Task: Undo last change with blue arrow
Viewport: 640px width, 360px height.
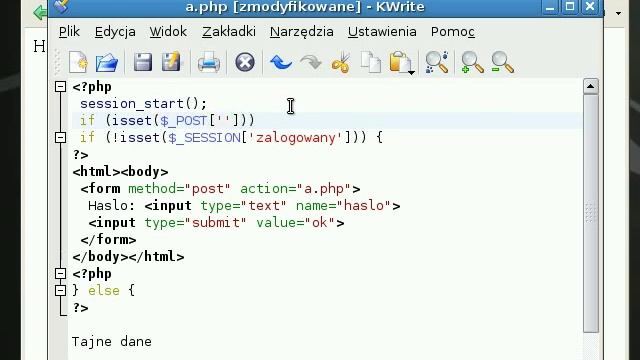Action: click(x=281, y=62)
